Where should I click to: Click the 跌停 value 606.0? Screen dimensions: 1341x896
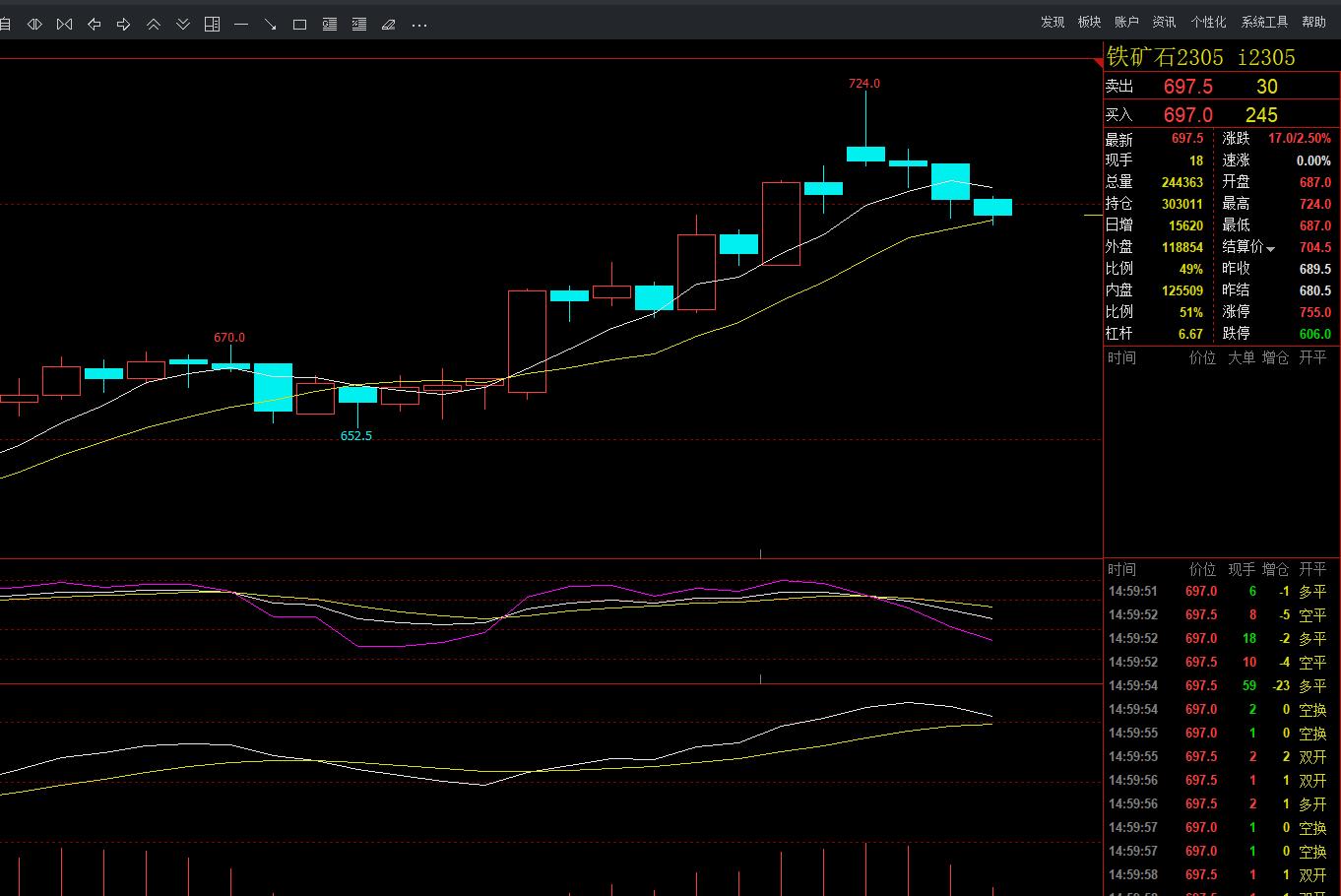[x=1315, y=334]
